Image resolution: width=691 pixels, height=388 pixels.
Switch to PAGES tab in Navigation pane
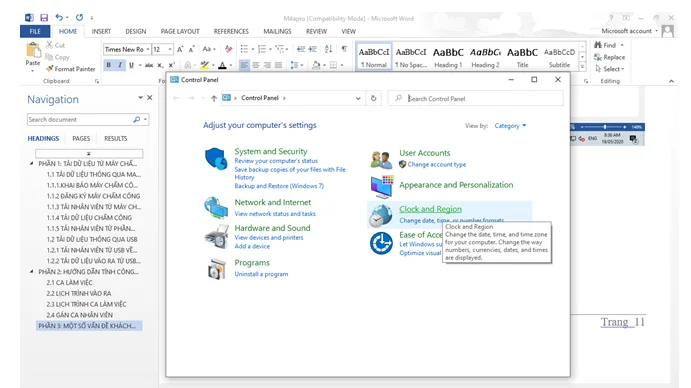(81, 138)
